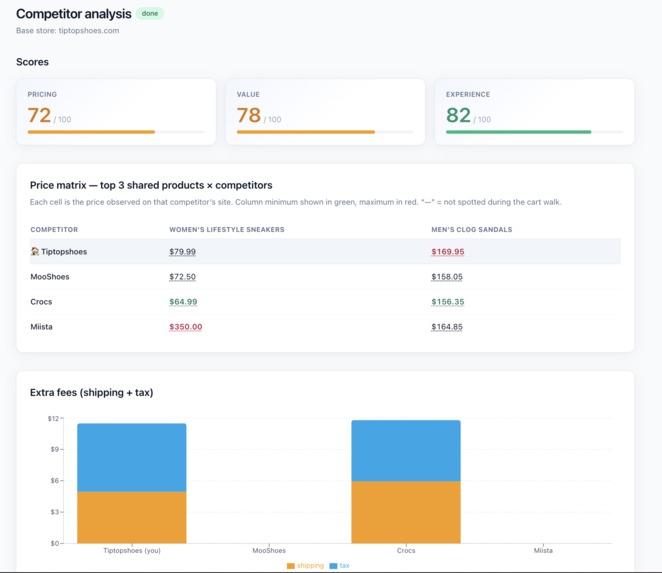Click the Experience score progress bar

[534, 132]
